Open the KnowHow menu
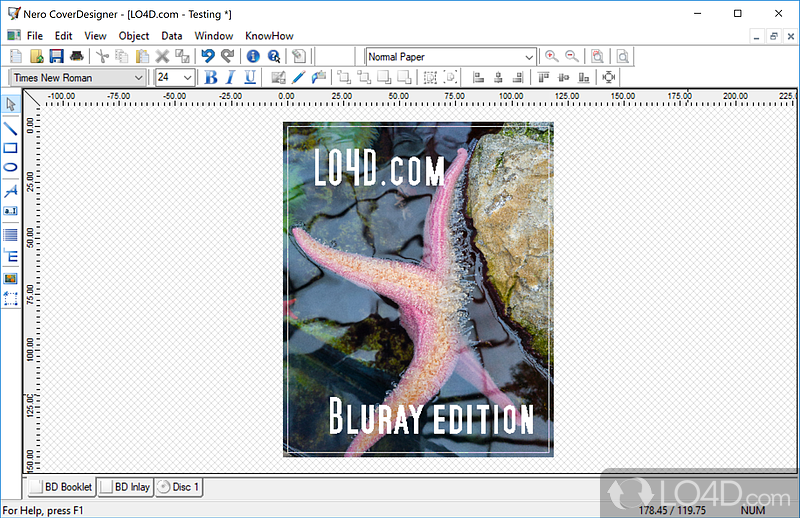The image size is (800, 518). tap(269, 36)
